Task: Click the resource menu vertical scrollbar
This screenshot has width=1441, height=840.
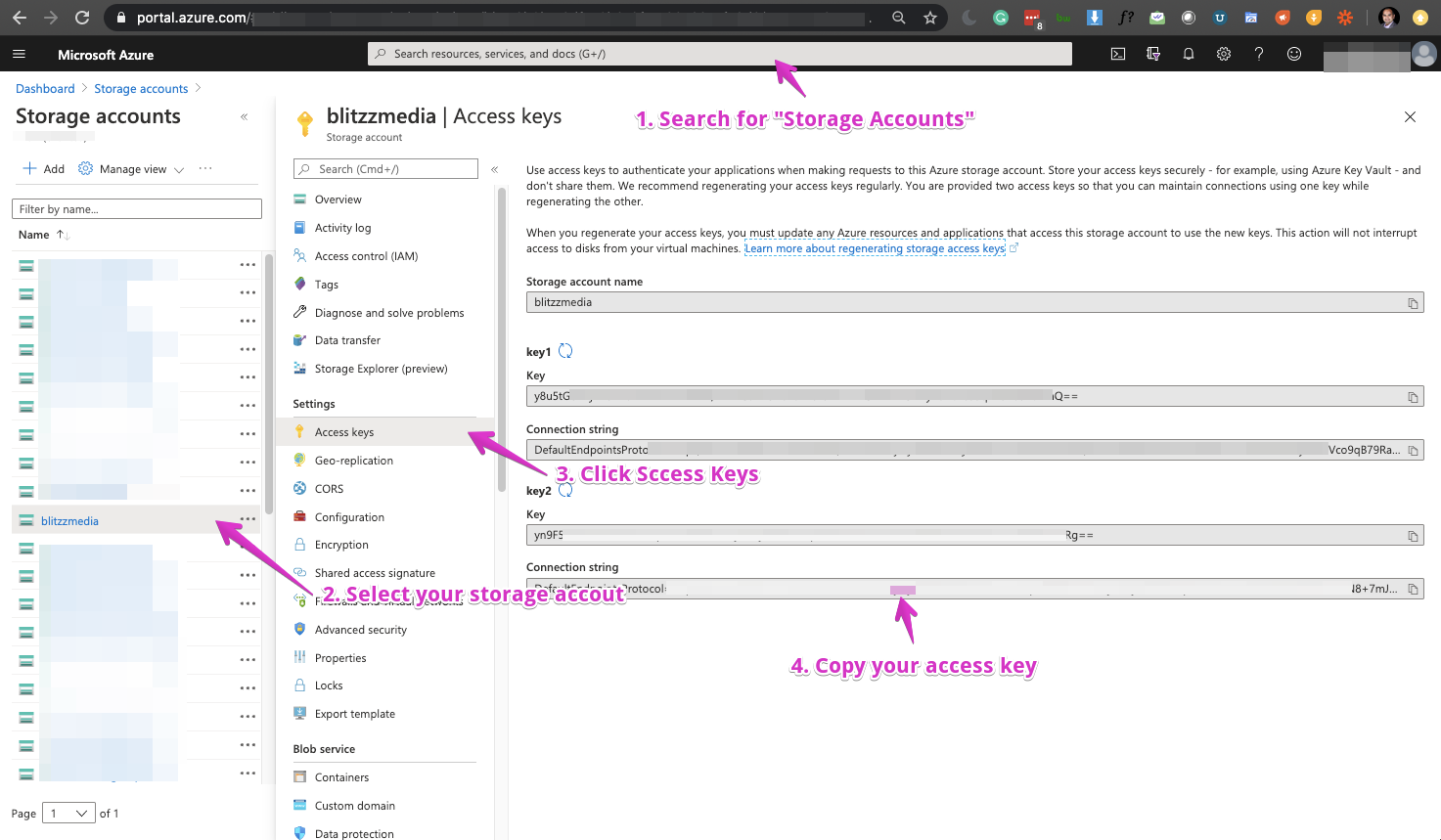Action: [502, 337]
